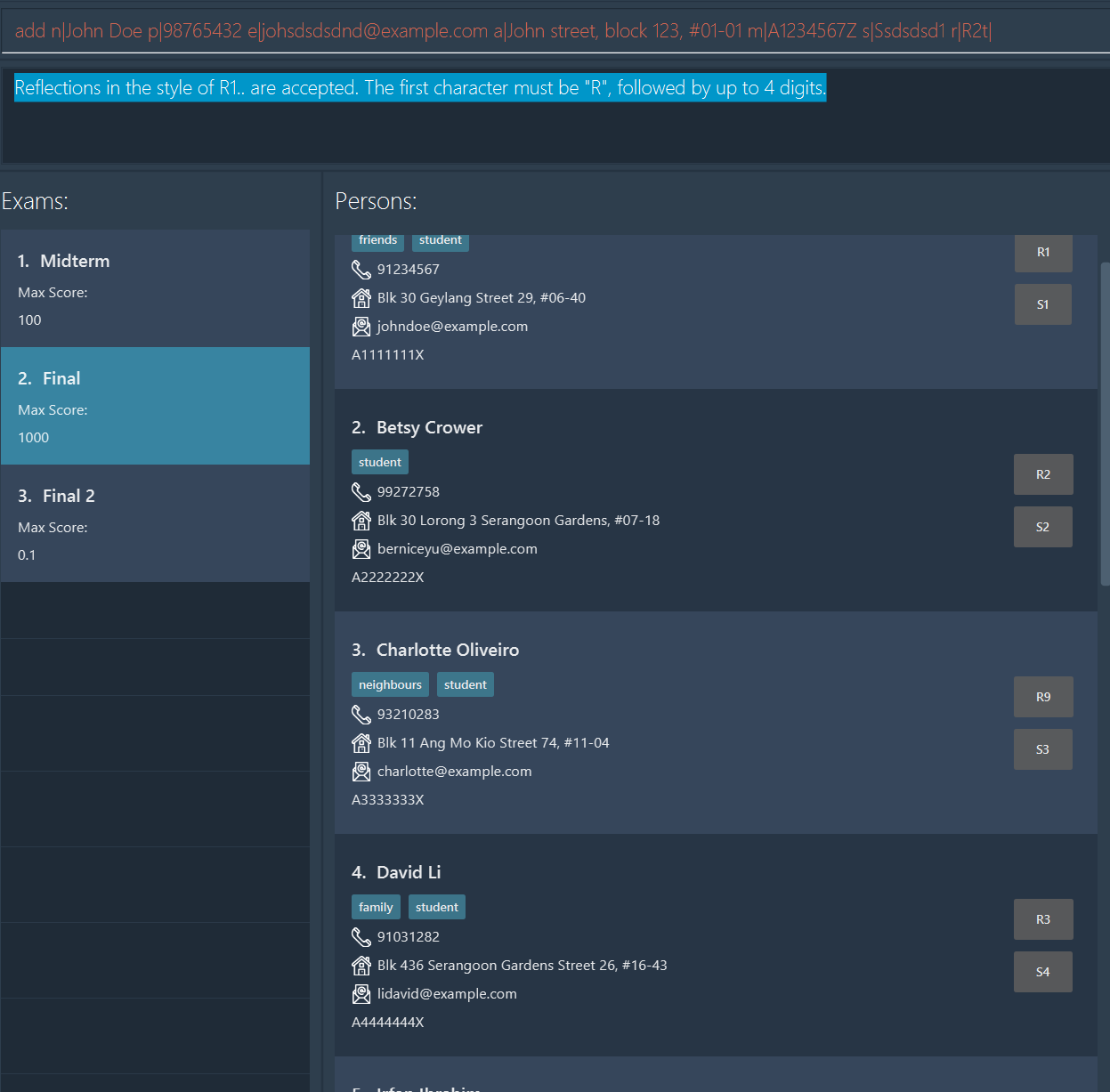The image size is (1110, 1092).
Task: Click the charlotte@example.com email text
Action: [455, 772]
